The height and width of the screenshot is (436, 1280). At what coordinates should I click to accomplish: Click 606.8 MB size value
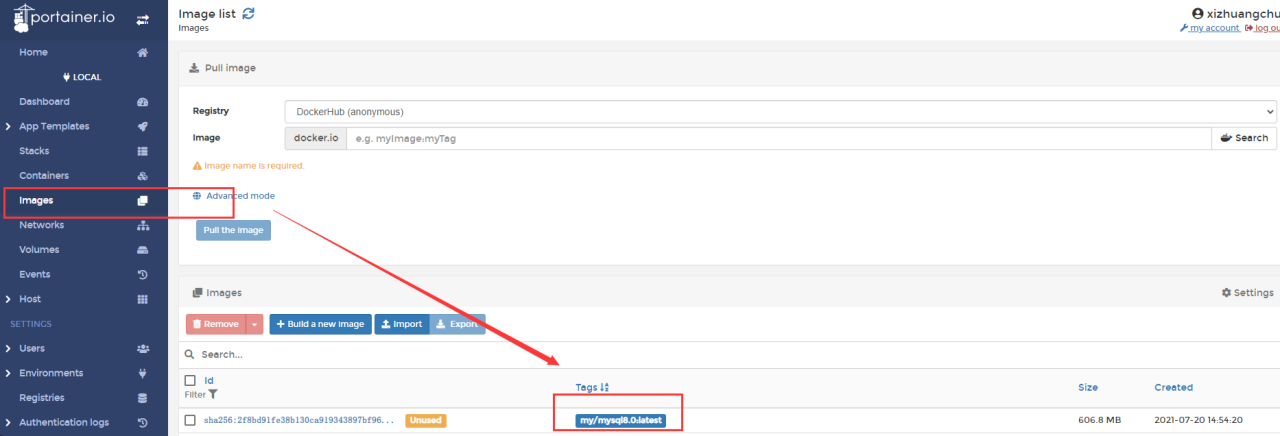pos(1101,420)
